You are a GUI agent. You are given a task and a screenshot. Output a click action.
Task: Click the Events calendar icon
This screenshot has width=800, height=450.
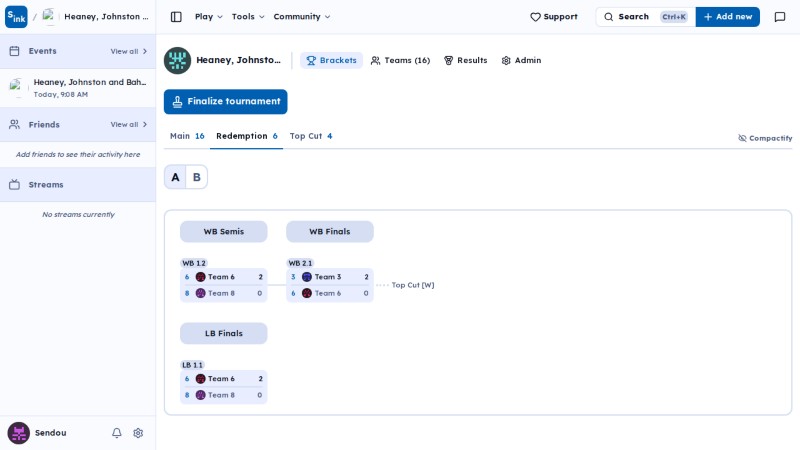[x=14, y=51]
